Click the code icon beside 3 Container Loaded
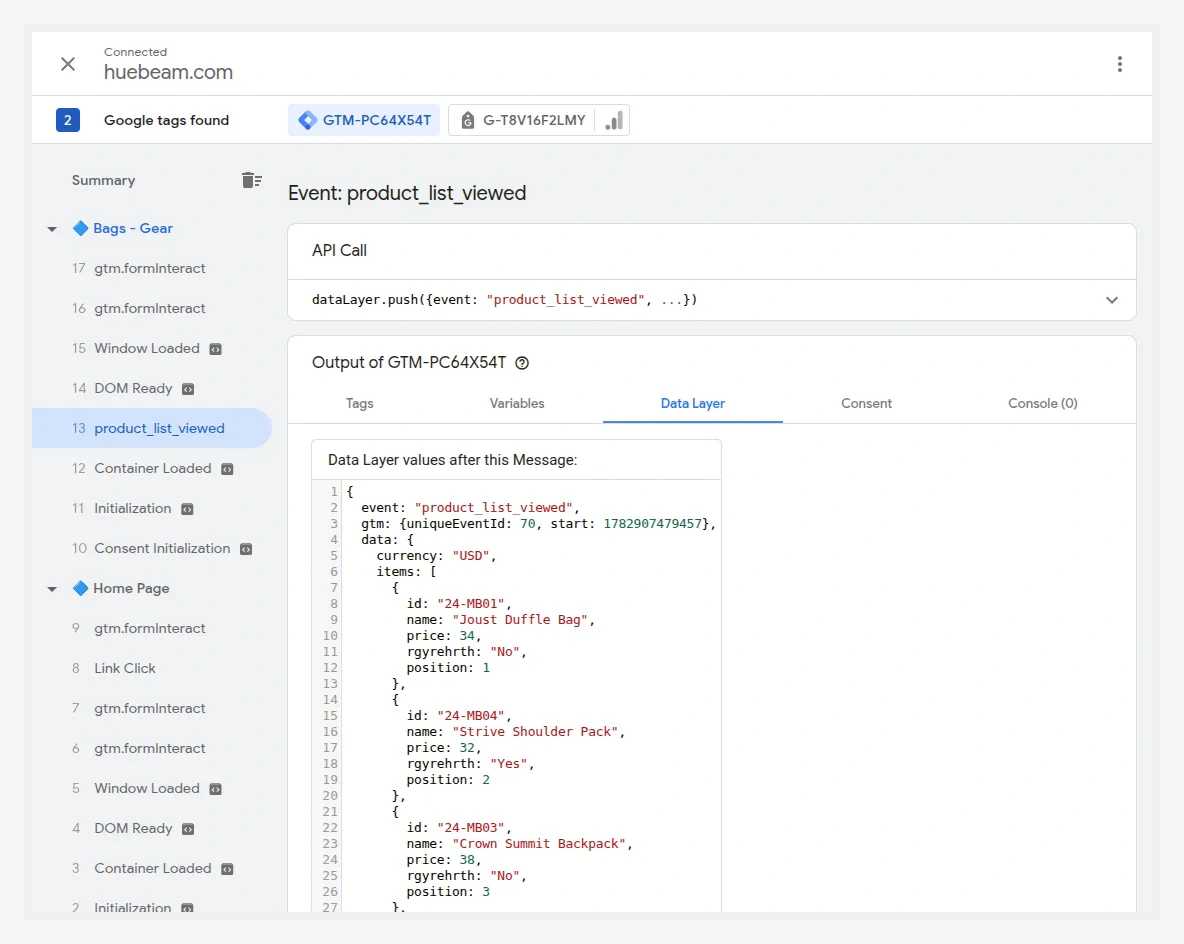Image resolution: width=1184 pixels, height=944 pixels. [x=227, y=869]
